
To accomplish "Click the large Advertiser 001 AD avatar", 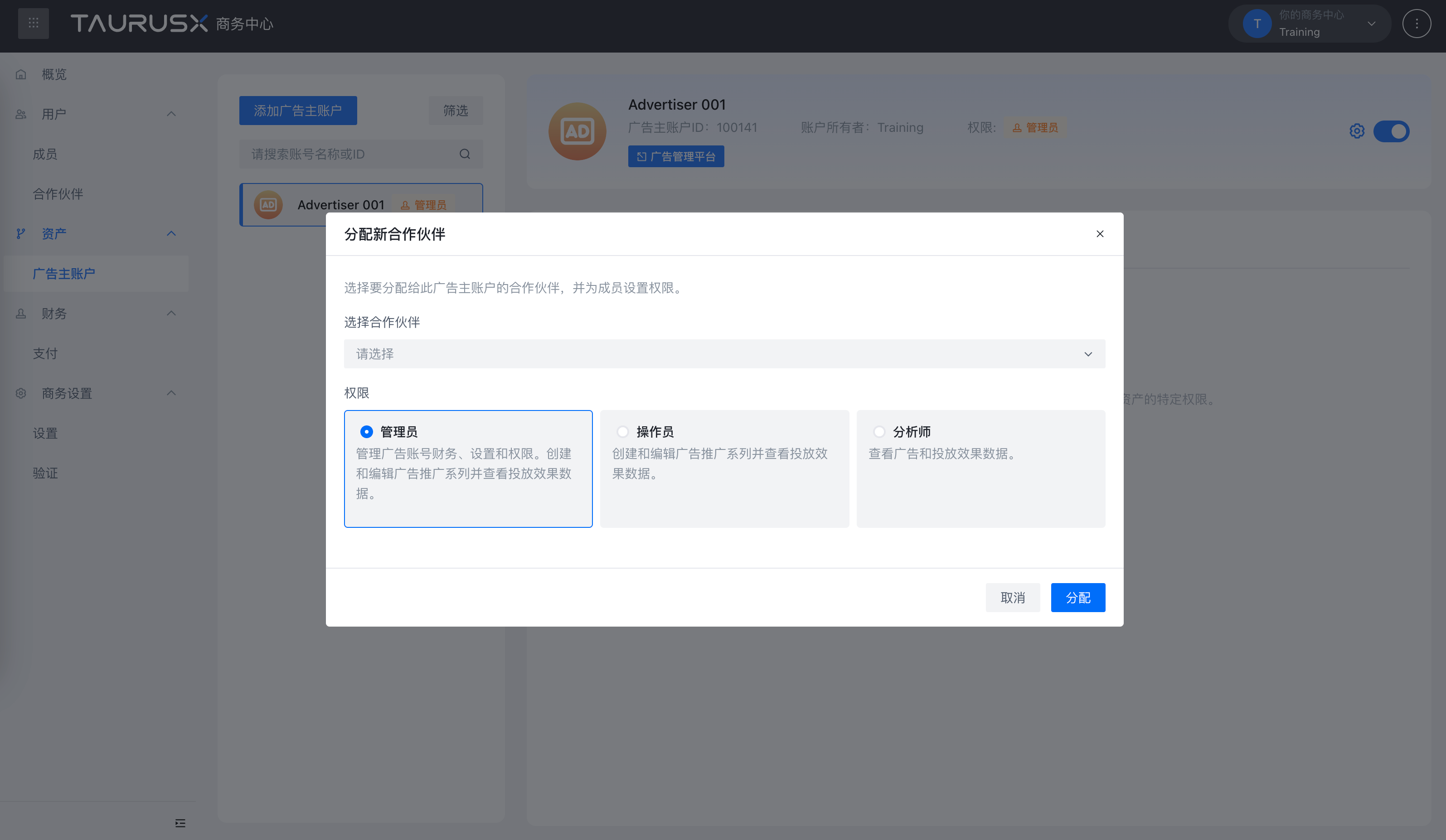I will click(577, 131).
